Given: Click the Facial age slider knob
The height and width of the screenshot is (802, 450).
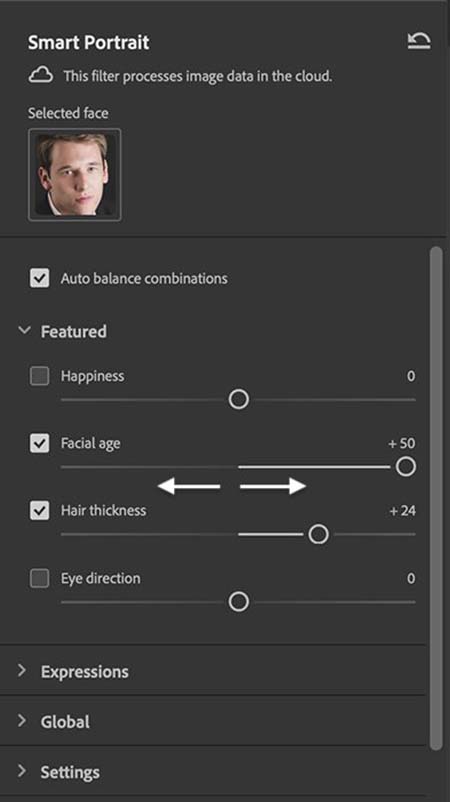Looking at the screenshot, I should tap(406, 467).
